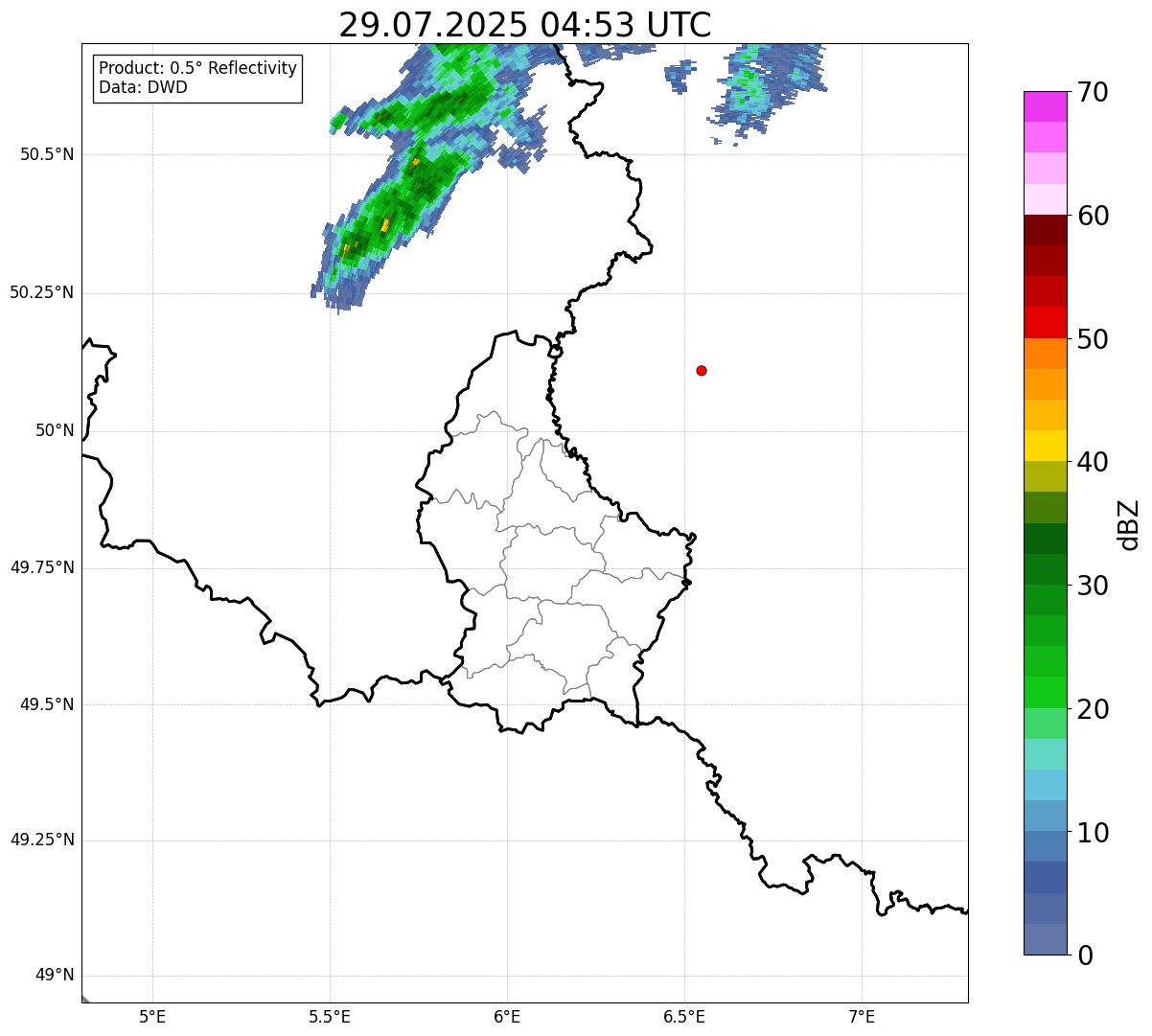
Task: Click the 'Product: 0.5° Reflectivity' label
Action: [198, 69]
